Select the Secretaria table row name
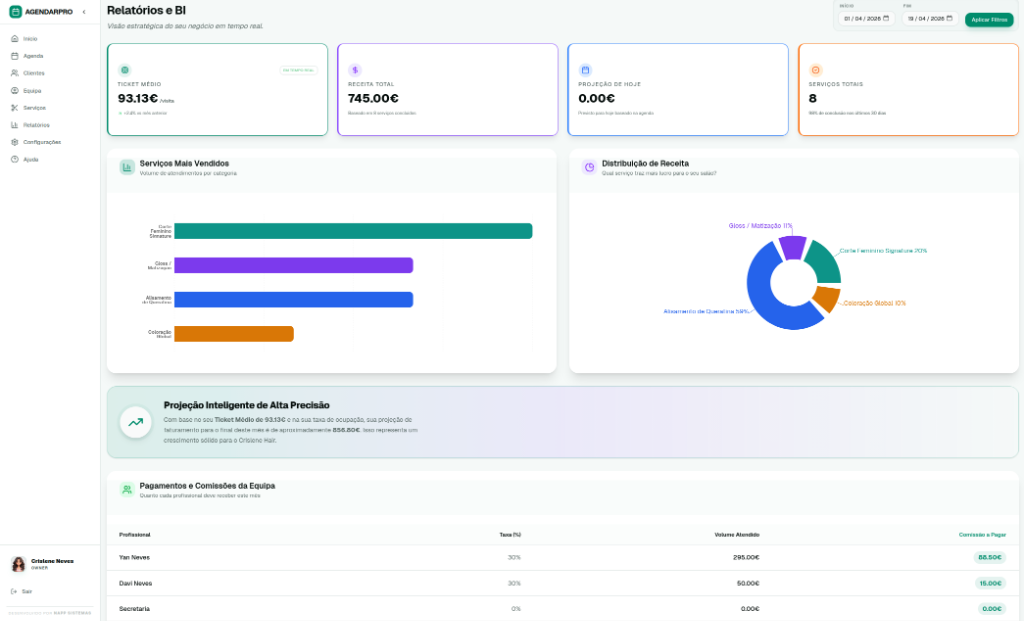This screenshot has height=621, width=1024. coord(135,609)
